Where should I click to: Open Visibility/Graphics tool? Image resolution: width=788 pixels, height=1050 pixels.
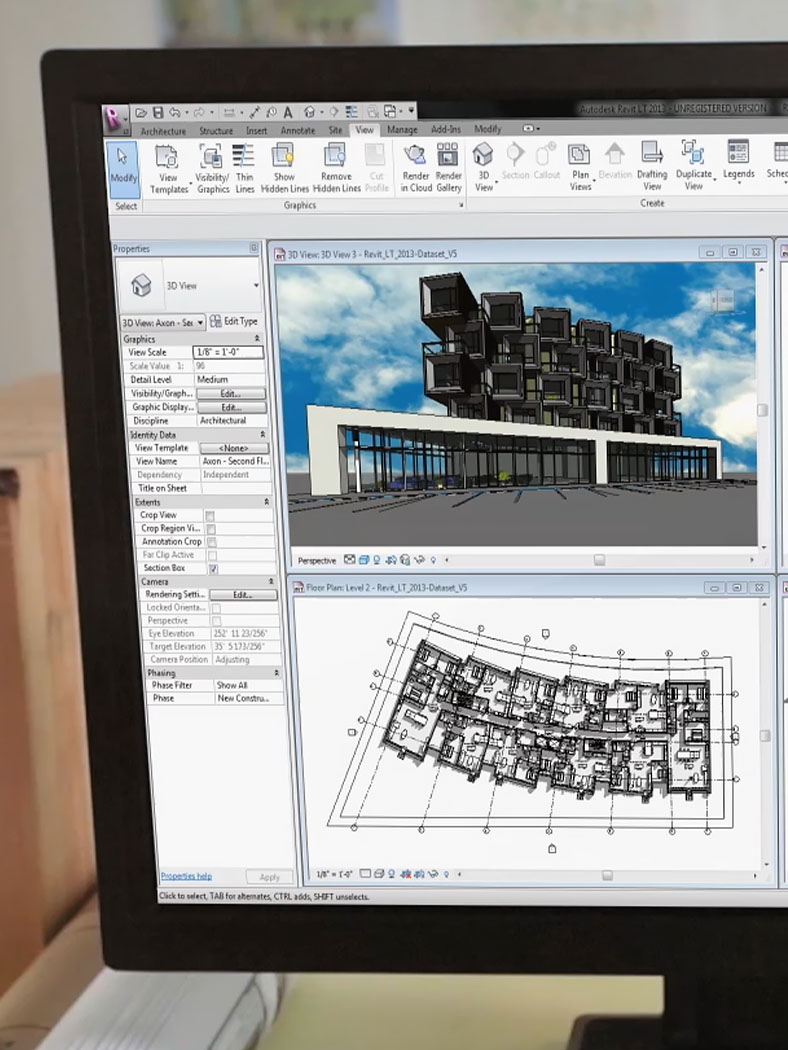pyautogui.click(x=212, y=169)
